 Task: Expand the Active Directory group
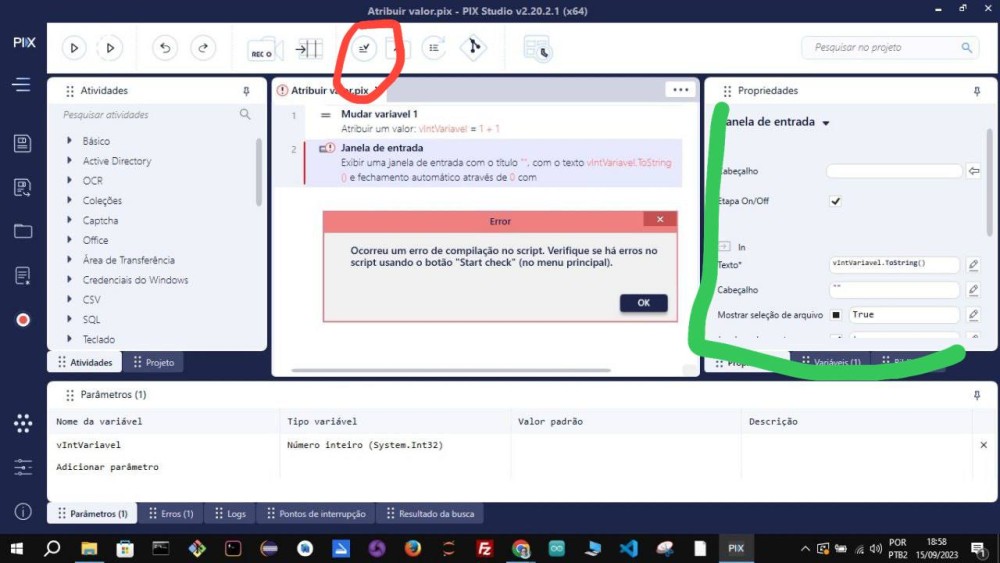(70, 160)
